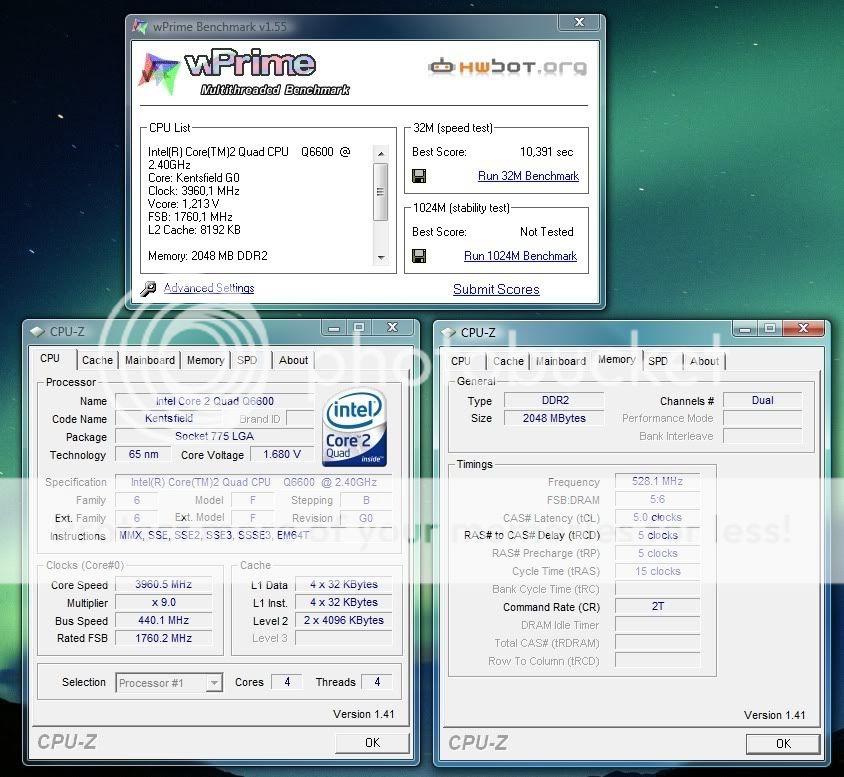
Task: Minimize the left CPU-Z window
Action: [x=334, y=327]
